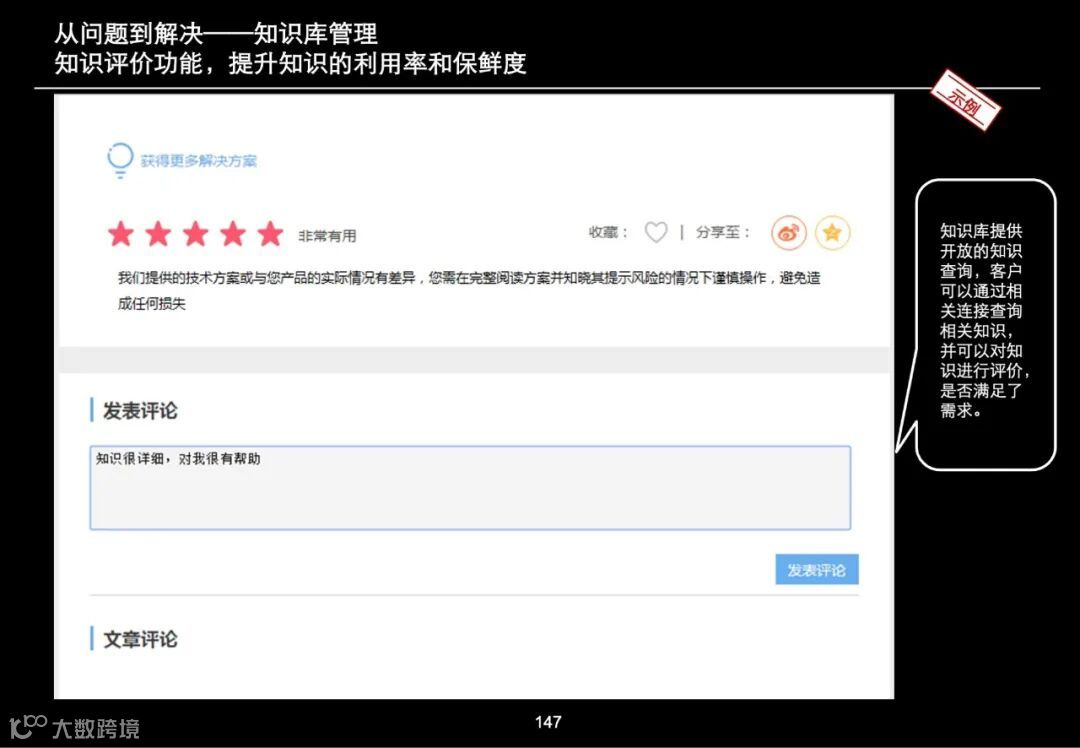Screen dimensions: 1080x748
Task: Toggle the heart favorite icon next to 收藏
Action: coord(656,233)
